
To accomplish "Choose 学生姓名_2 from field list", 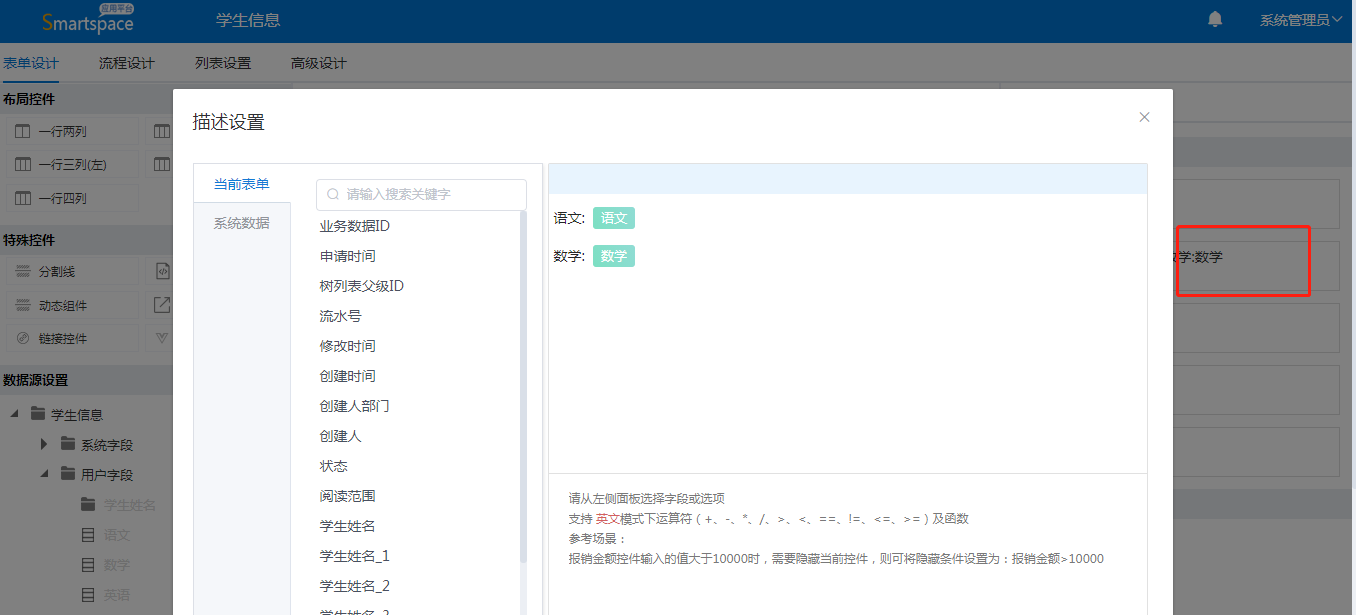I will (x=355, y=586).
